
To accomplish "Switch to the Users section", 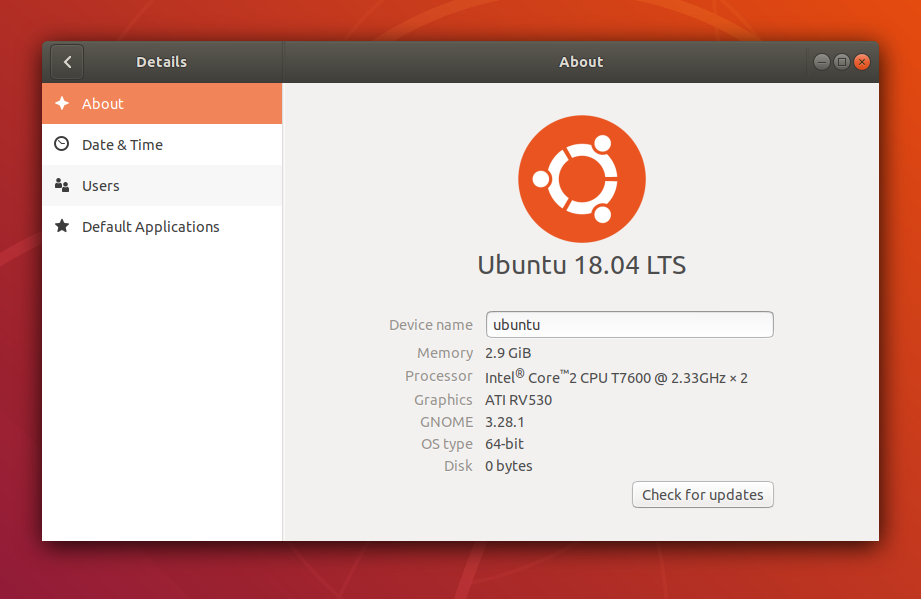I will tap(162, 186).
